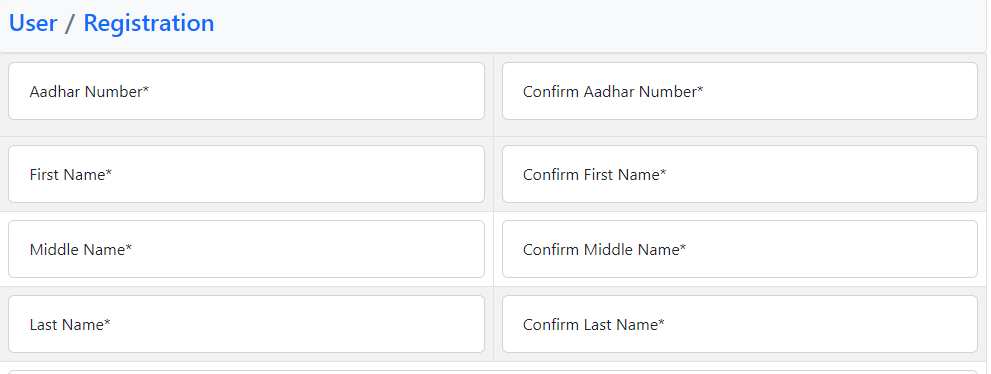Click the "Middle Name*" label text
Image resolution: width=991 pixels, height=374 pixels.
81,250
